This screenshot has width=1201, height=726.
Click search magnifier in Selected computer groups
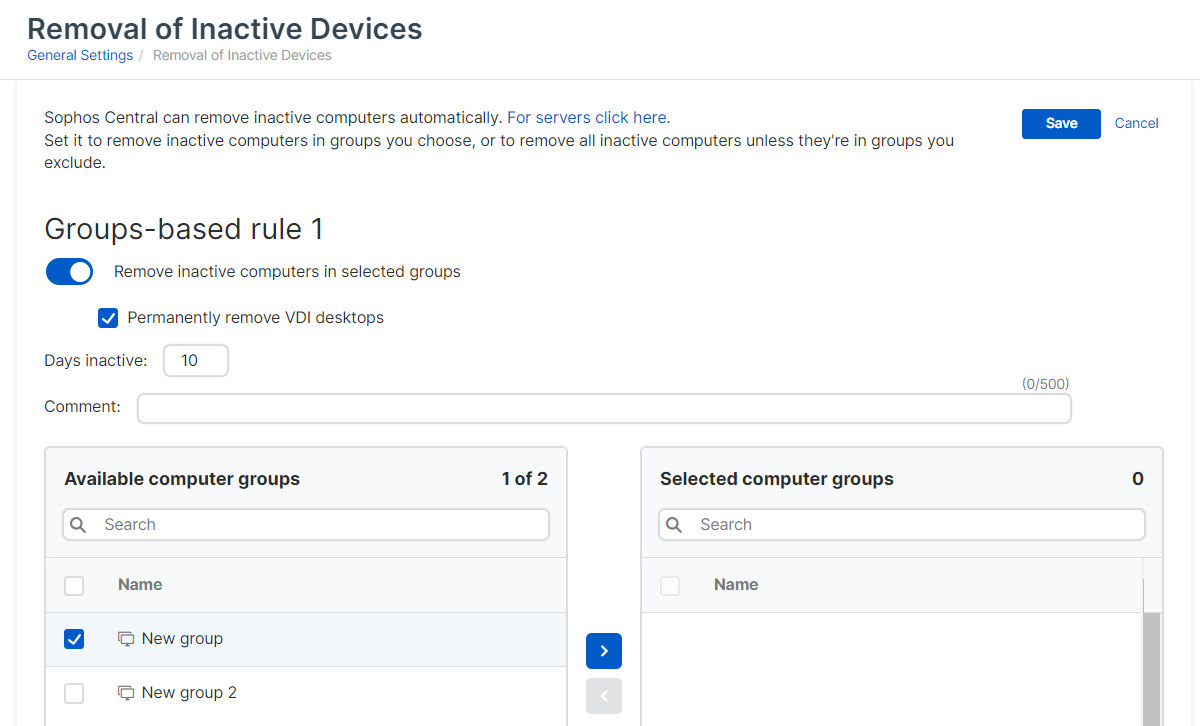[675, 525]
